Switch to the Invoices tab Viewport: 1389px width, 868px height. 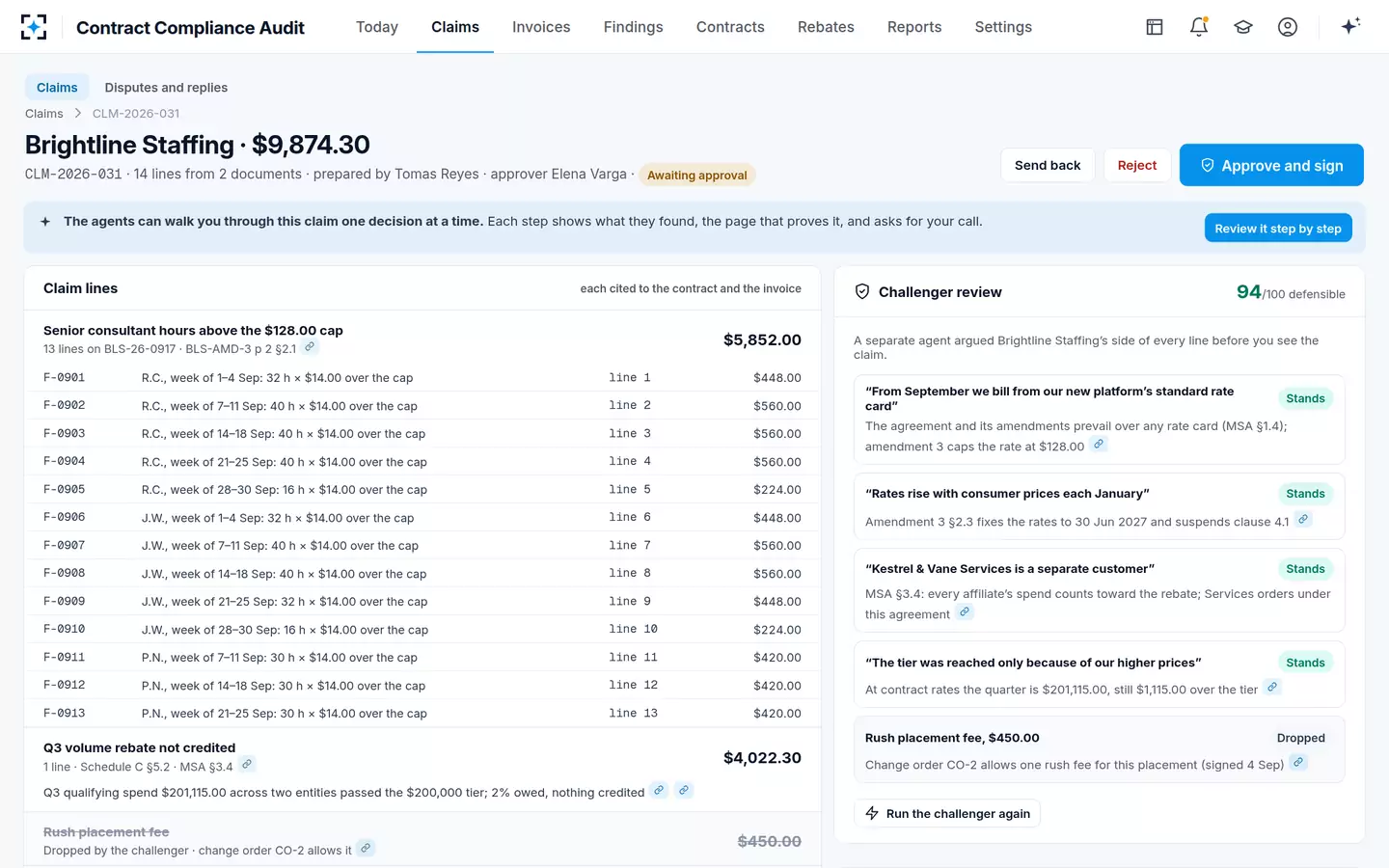click(541, 27)
